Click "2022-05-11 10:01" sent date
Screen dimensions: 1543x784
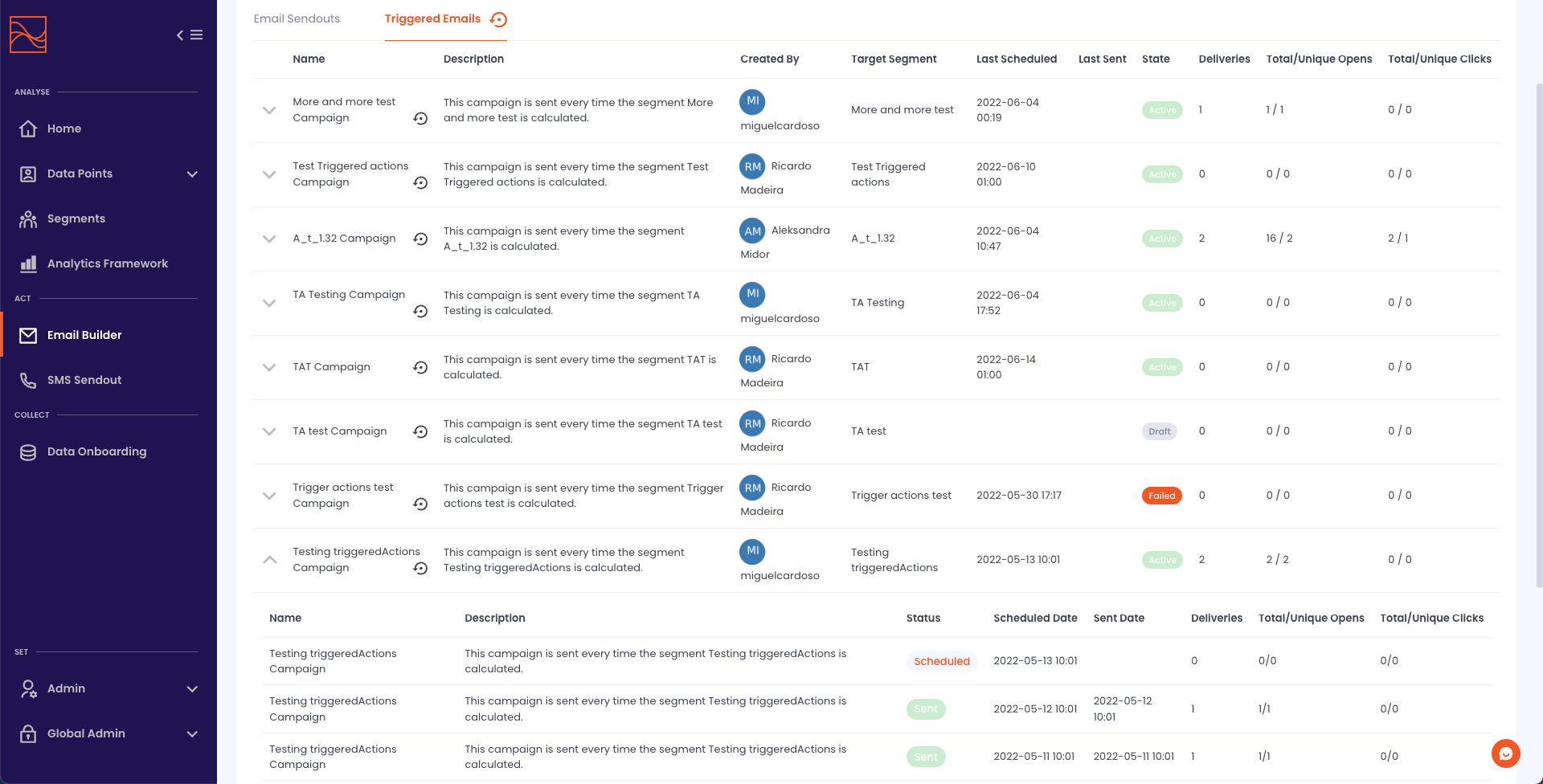point(1133,757)
